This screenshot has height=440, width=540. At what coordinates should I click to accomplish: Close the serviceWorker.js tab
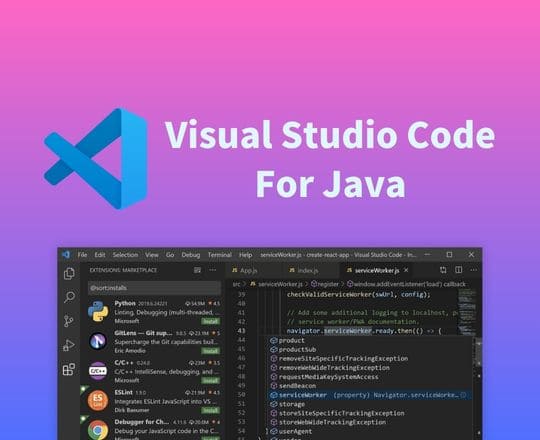click(x=406, y=270)
